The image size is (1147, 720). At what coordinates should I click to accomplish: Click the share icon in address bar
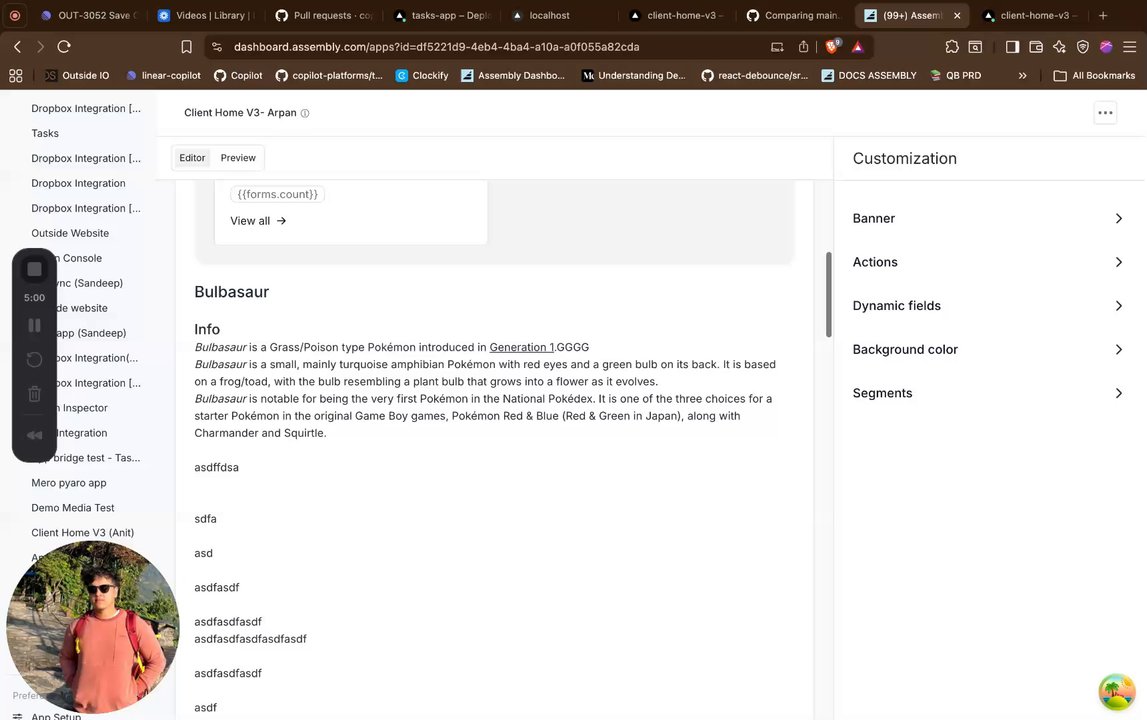click(x=803, y=47)
